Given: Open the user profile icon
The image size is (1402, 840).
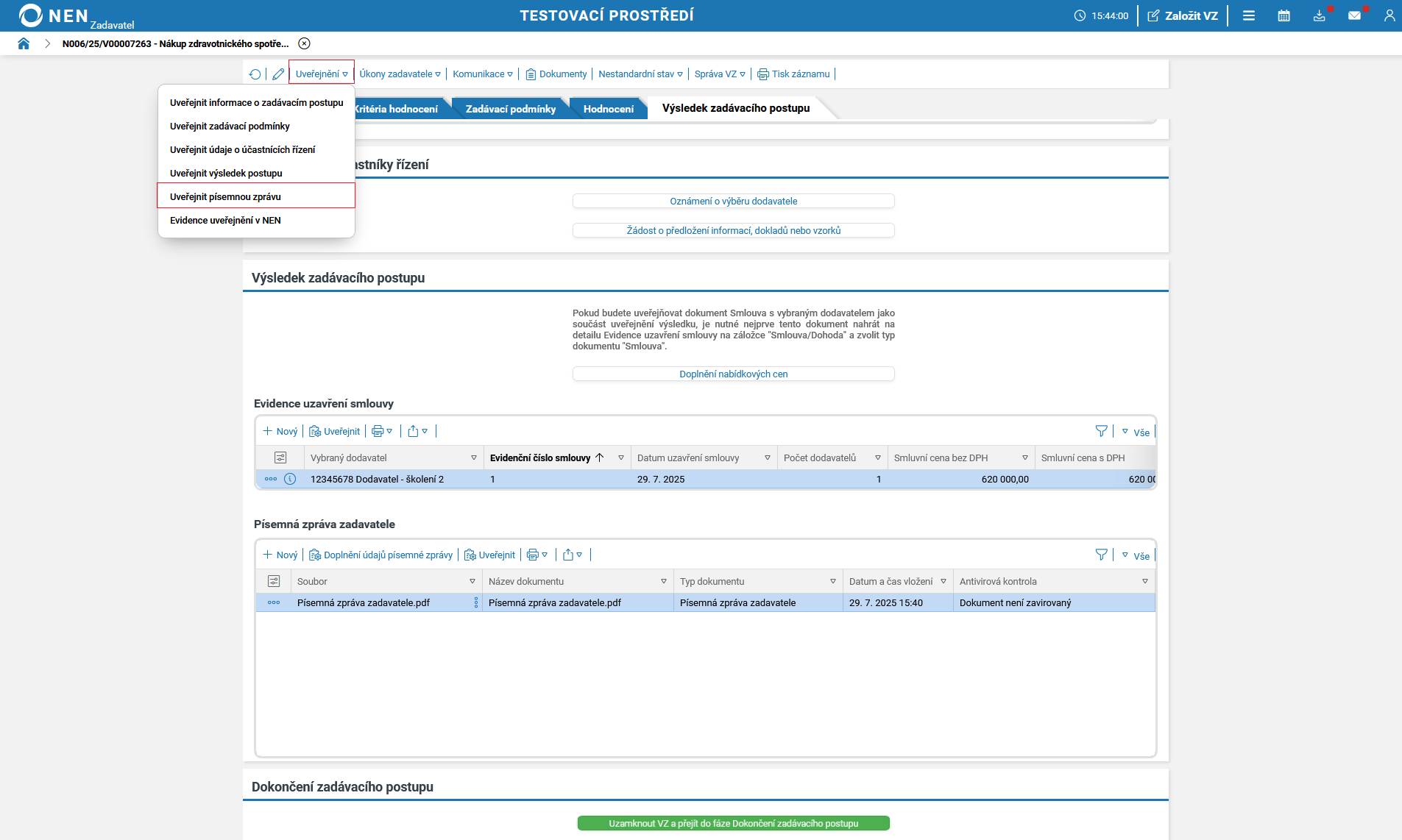Looking at the screenshot, I should tap(1389, 15).
